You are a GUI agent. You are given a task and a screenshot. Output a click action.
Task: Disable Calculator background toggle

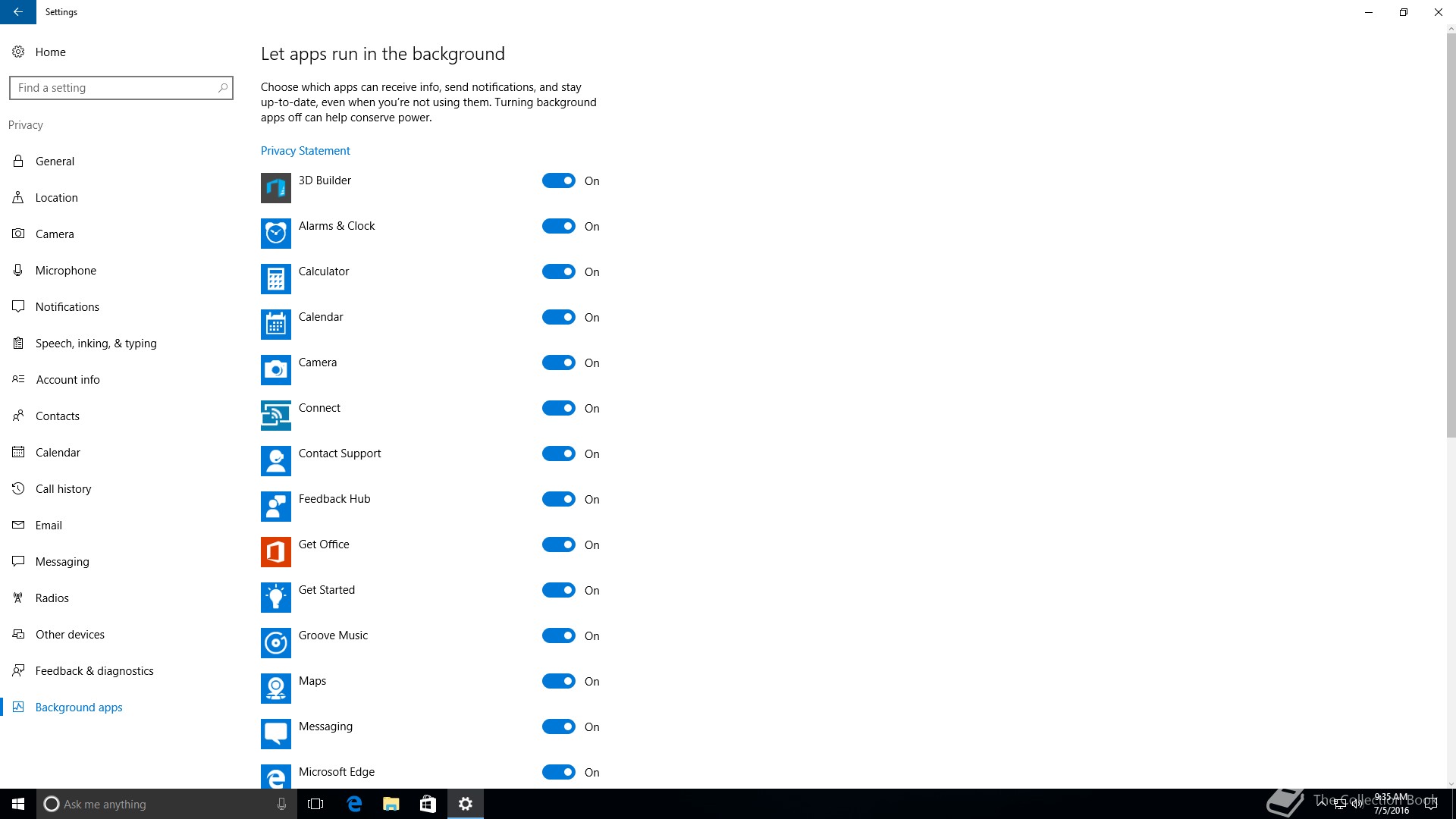tap(559, 271)
